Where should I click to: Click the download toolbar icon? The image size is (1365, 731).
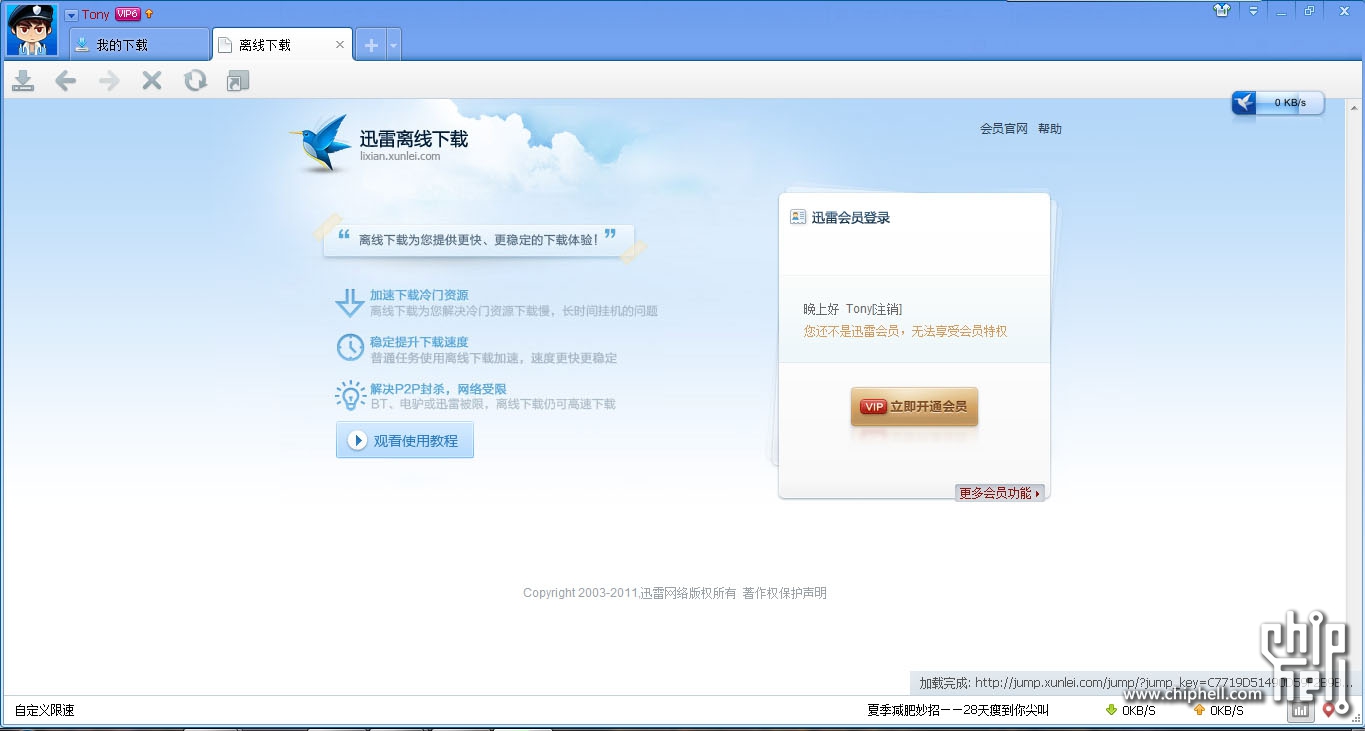click(x=23, y=81)
